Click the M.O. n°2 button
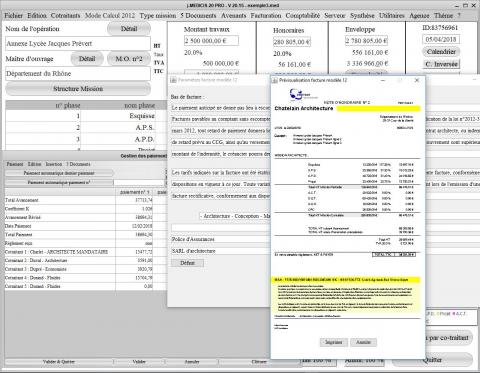 (129, 59)
